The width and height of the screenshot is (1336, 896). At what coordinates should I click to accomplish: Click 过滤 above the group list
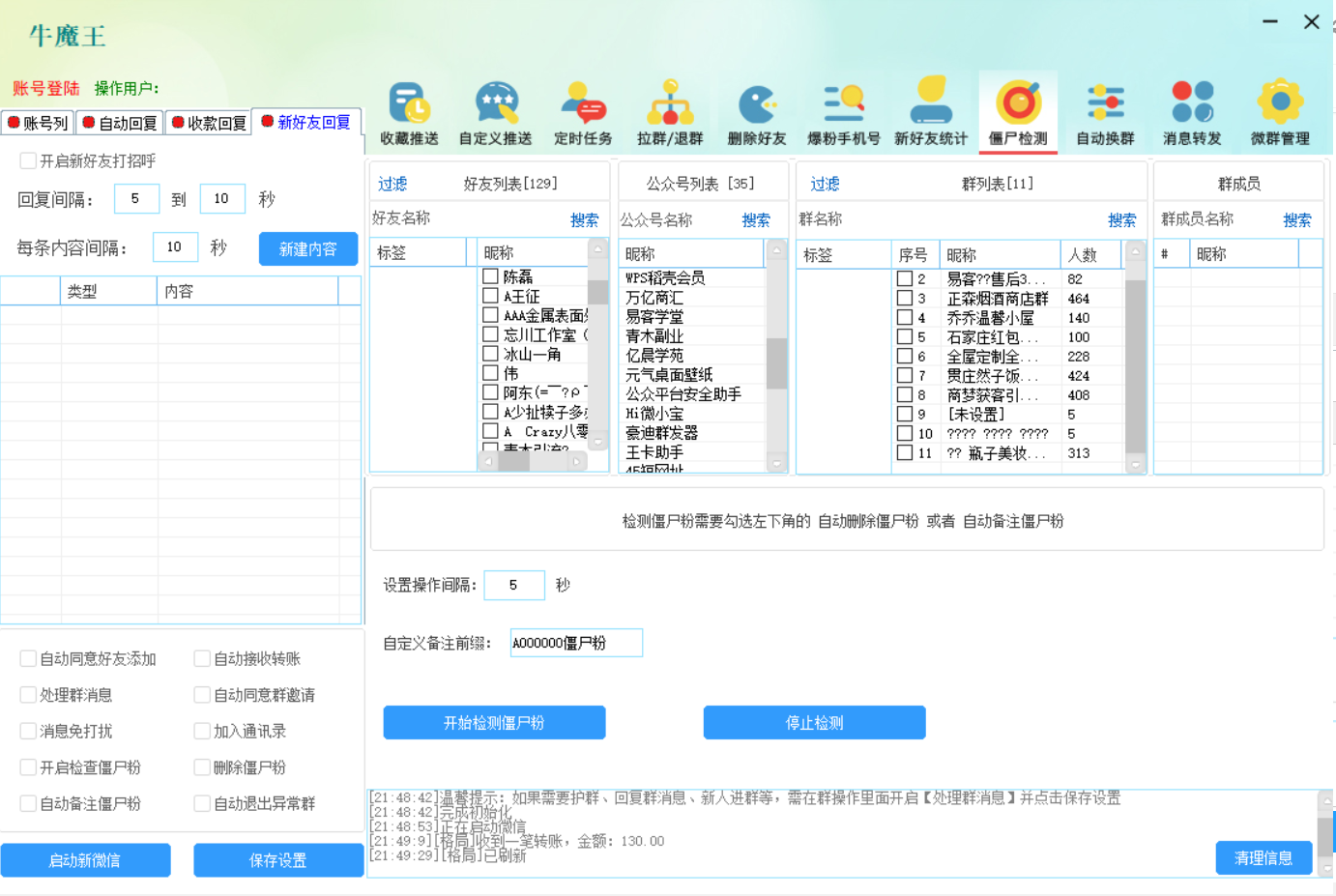click(825, 184)
